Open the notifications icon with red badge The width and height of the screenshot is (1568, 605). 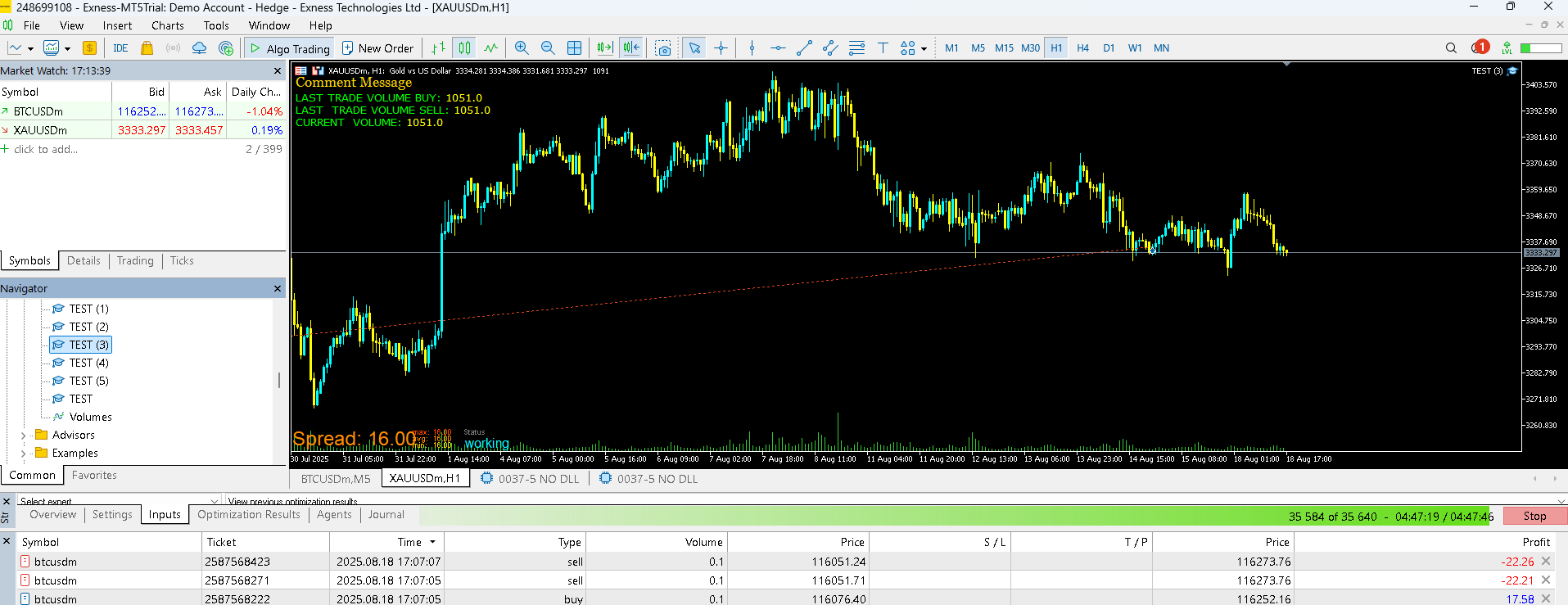tap(1480, 47)
